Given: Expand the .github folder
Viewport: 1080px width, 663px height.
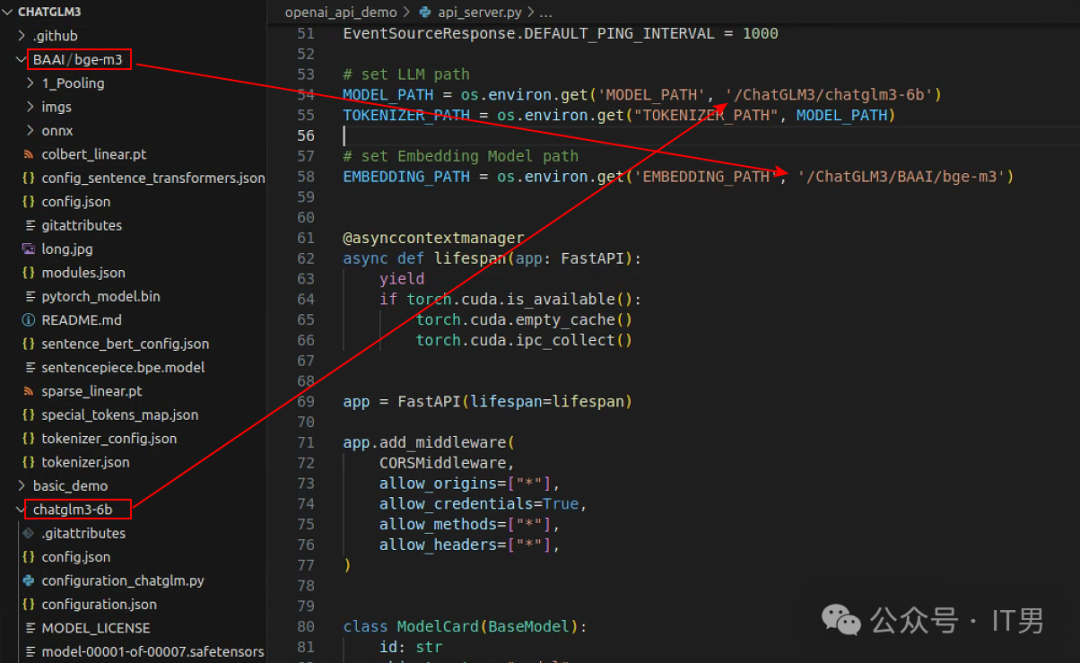Looking at the screenshot, I should [21, 36].
